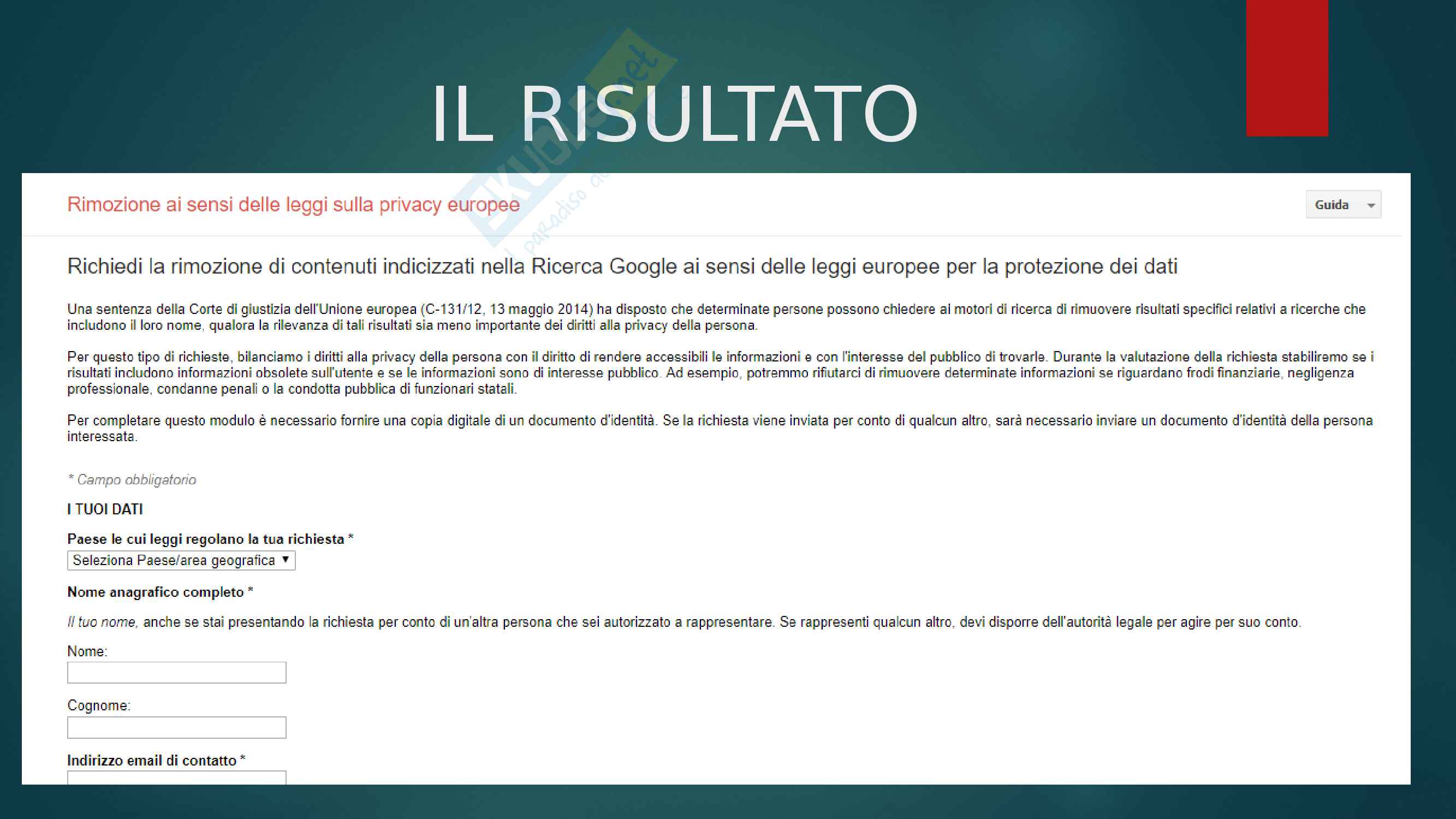
Task: Click the Indirizzo email di contatto field
Action: (176, 778)
